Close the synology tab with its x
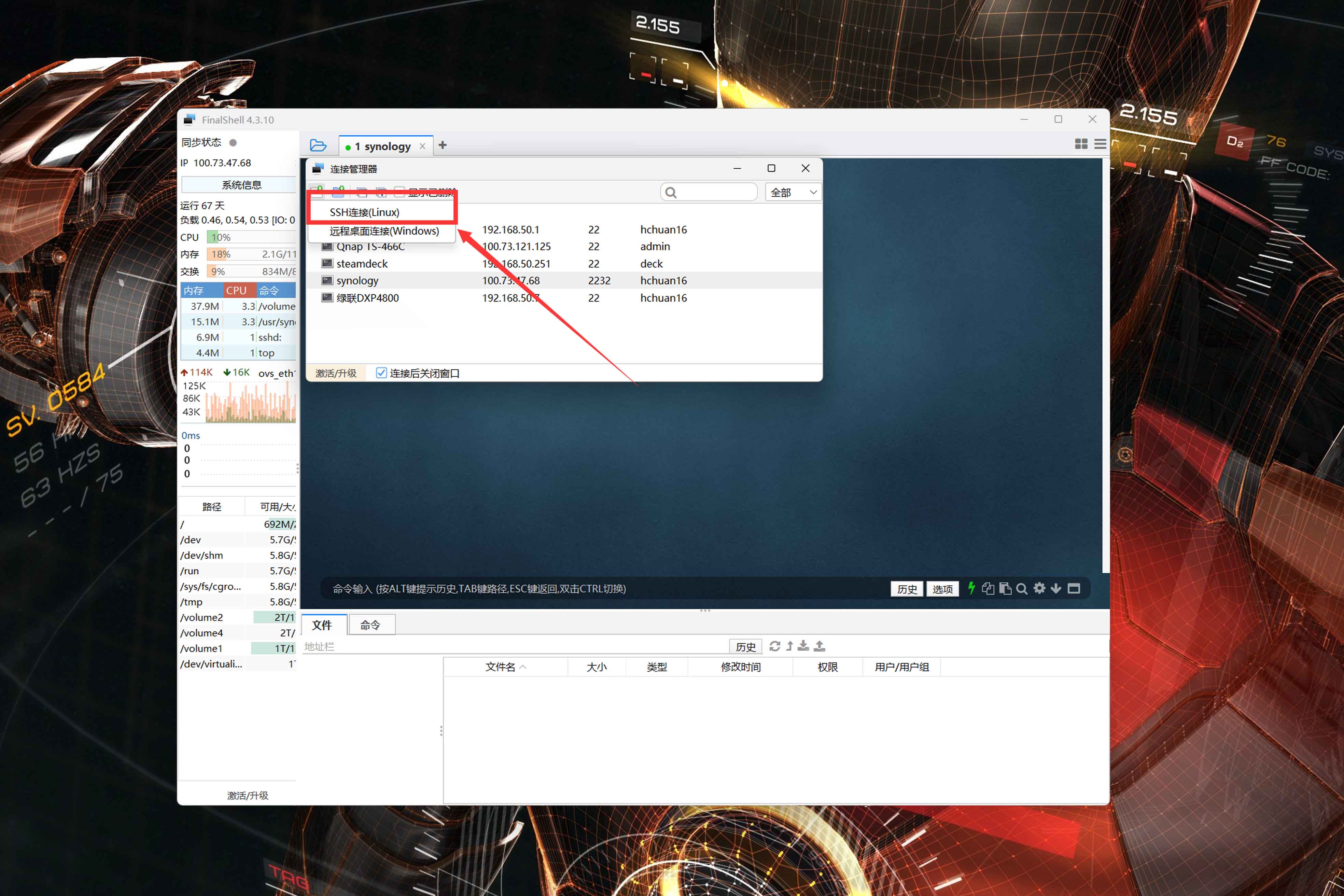This screenshot has width=1344, height=896. tap(422, 146)
